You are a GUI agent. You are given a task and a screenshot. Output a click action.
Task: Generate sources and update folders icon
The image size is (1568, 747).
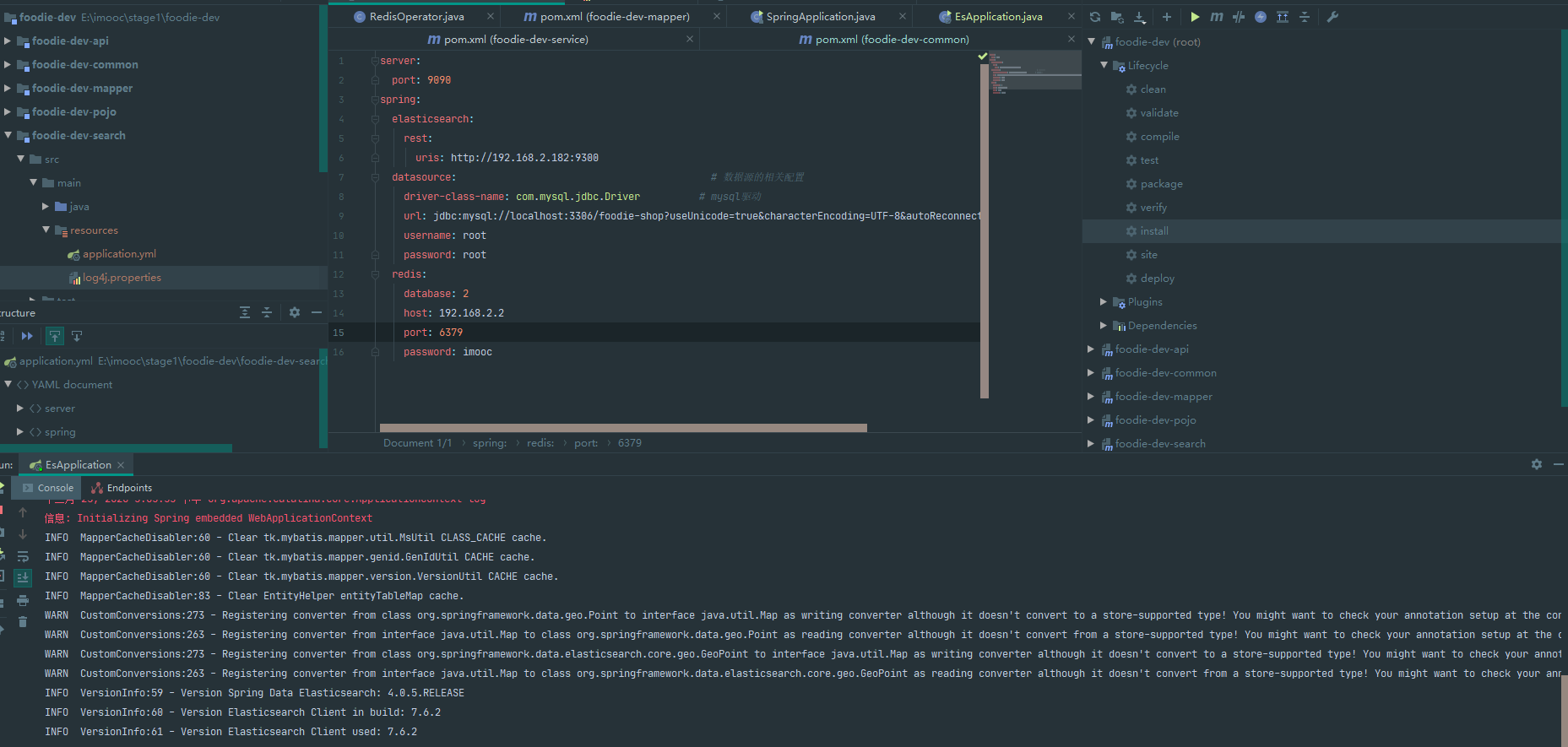point(1117,17)
